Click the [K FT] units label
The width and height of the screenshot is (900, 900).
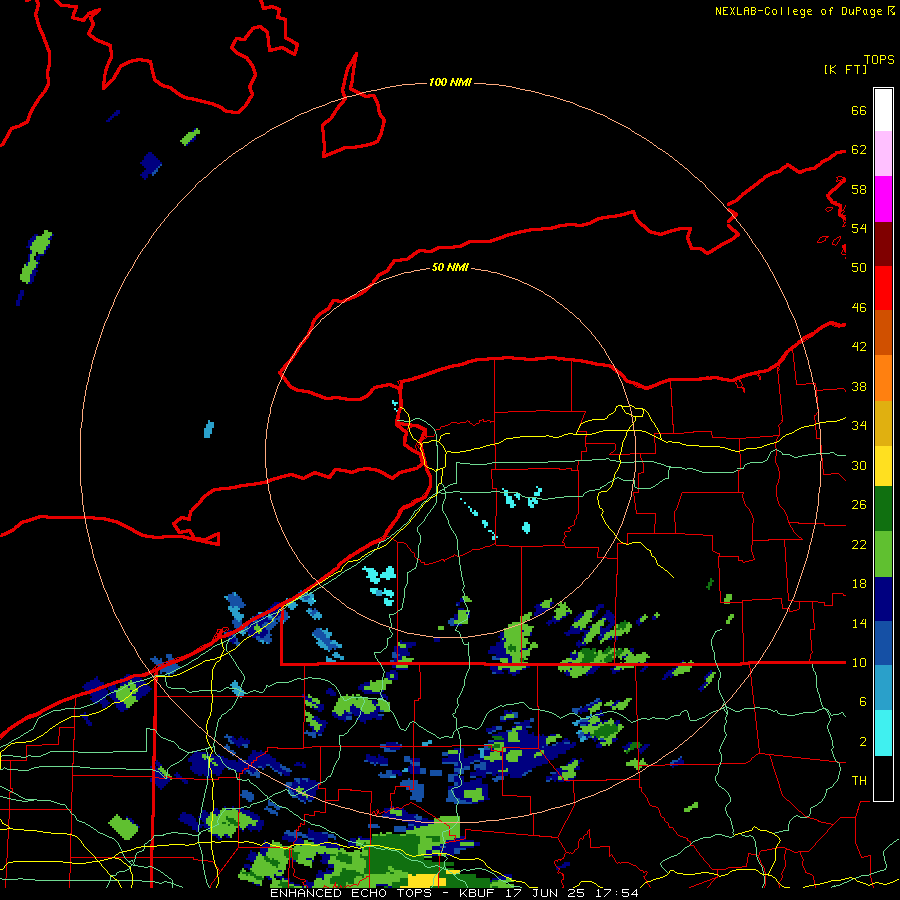point(845,70)
